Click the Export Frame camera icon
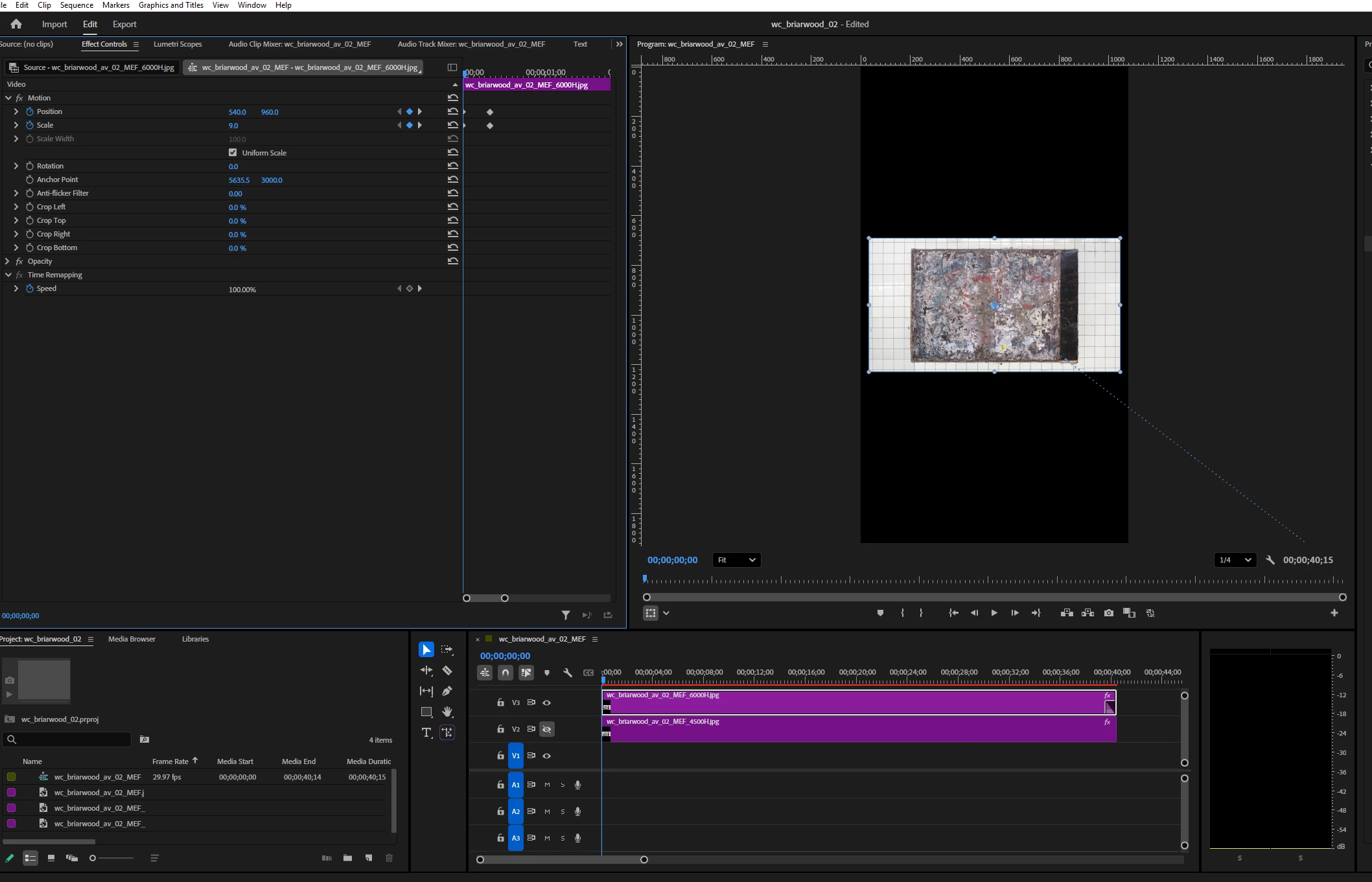The height and width of the screenshot is (882, 1372). (1108, 613)
